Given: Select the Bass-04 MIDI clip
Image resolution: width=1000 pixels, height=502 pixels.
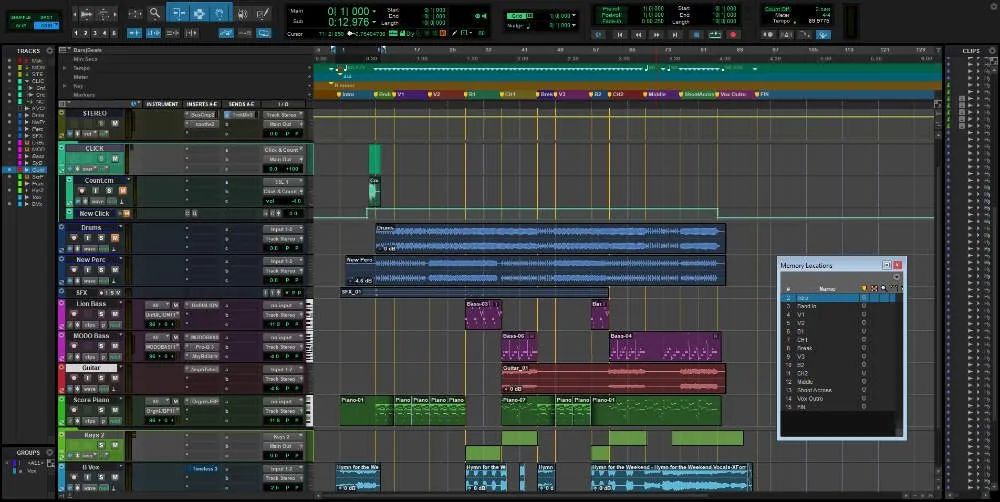Looking at the screenshot, I should pos(665,346).
